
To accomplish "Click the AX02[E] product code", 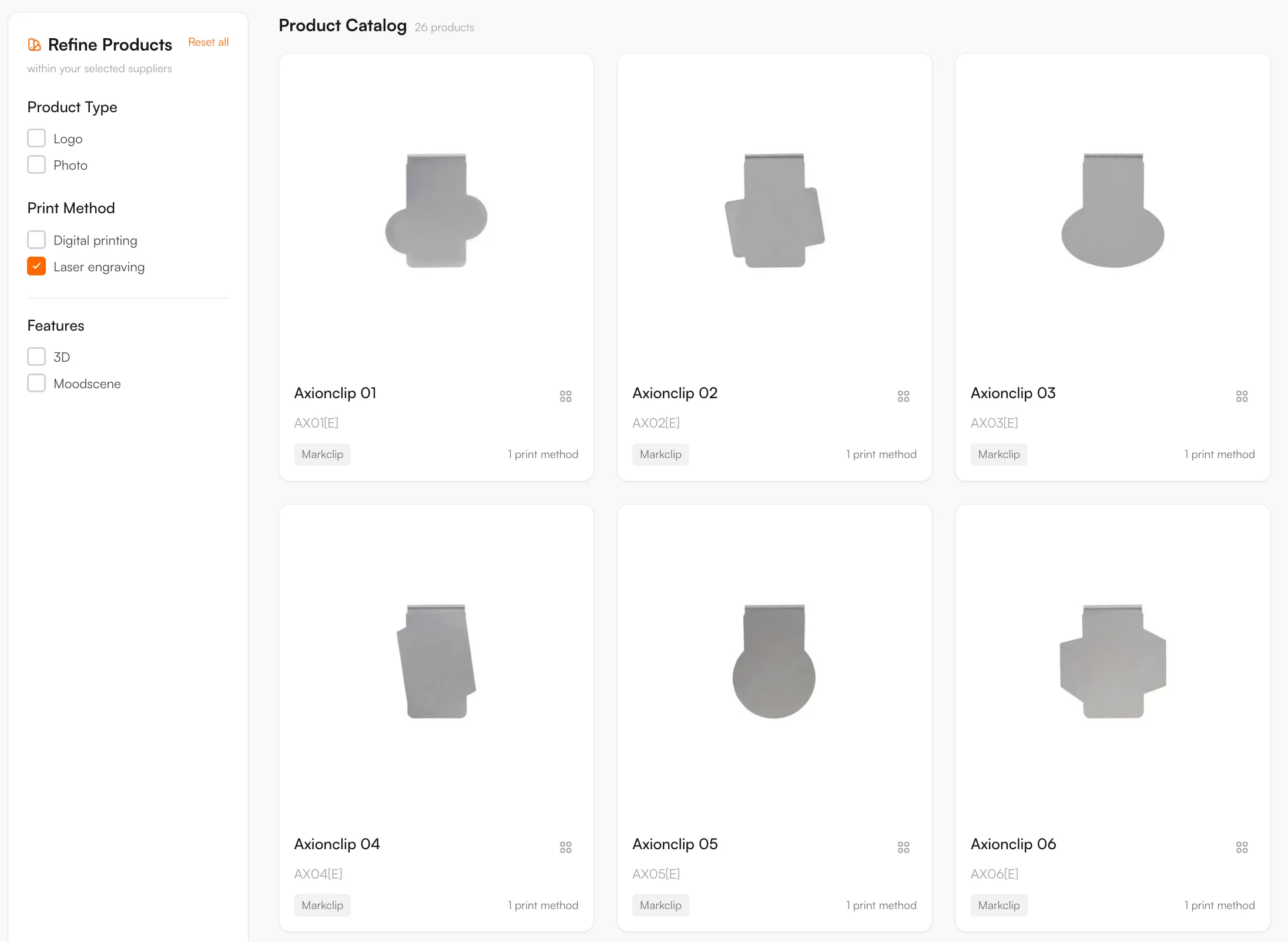I will pyautogui.click(x=656, y=423).
